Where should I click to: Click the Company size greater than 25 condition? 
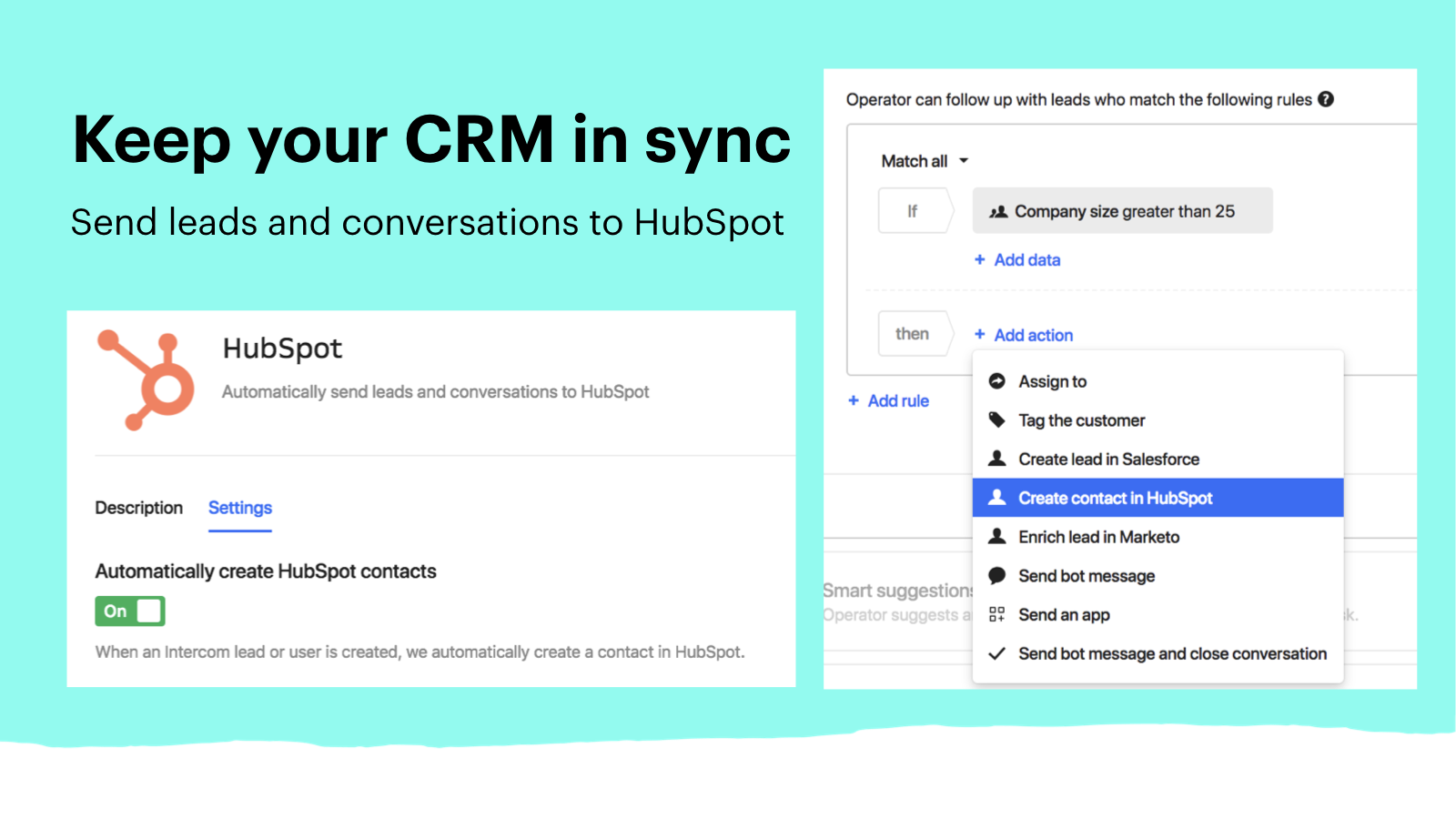click(1123, 211)
